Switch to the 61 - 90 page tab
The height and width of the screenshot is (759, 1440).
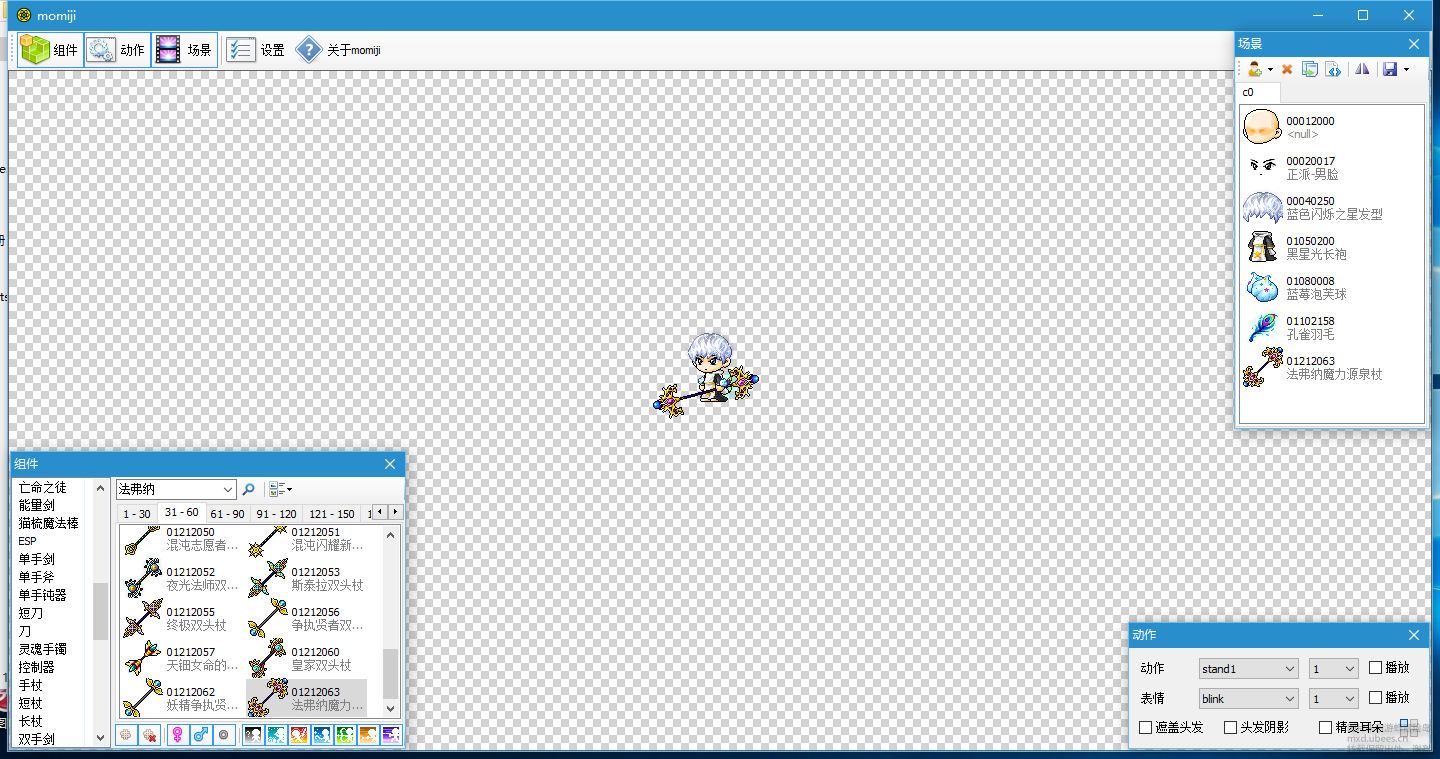click(x=228, y=513)
